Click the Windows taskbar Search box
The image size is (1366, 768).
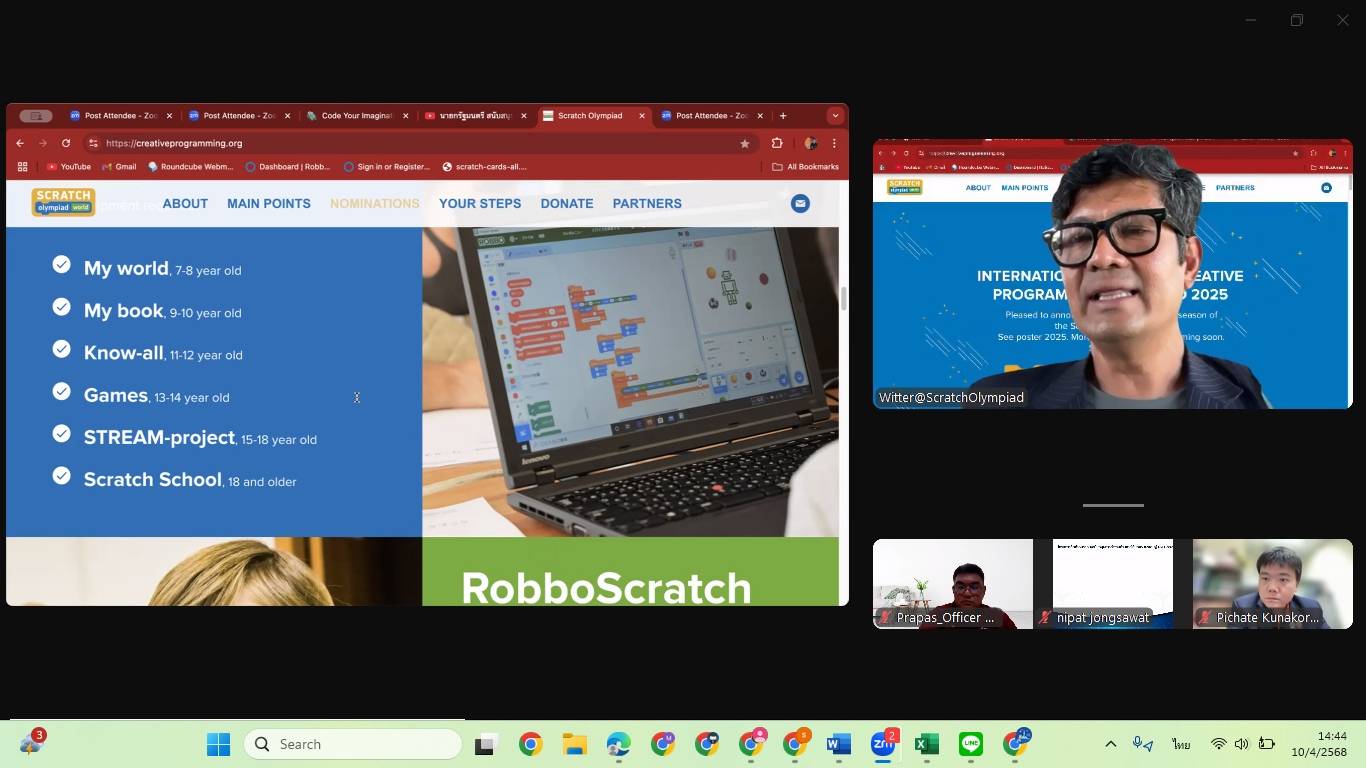click(x=353, y=744)
